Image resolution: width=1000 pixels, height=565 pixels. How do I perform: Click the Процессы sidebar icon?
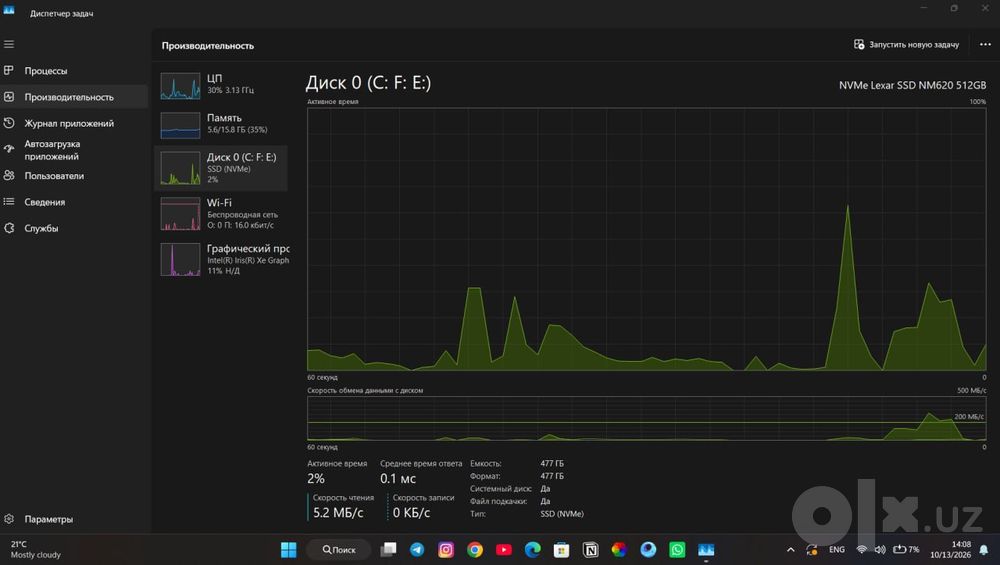tap(9, 70)
